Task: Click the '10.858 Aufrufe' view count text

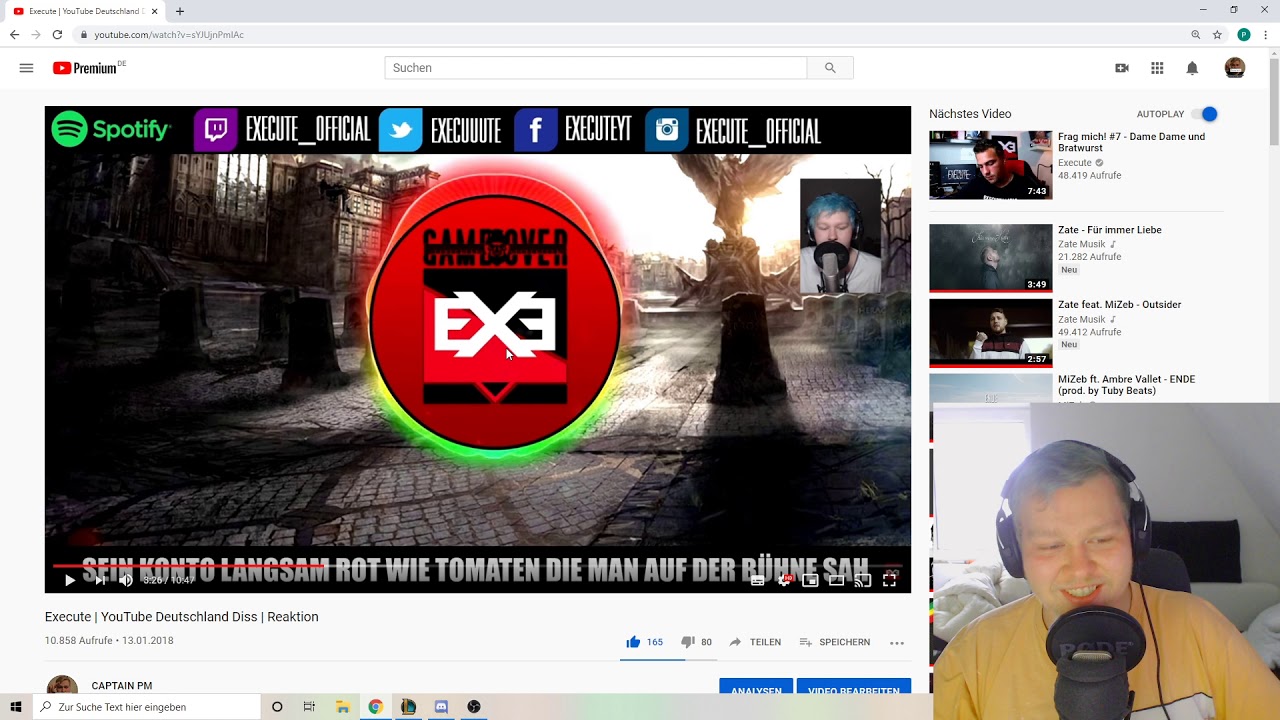Action: pyautogui.click(x=79, y=641)
